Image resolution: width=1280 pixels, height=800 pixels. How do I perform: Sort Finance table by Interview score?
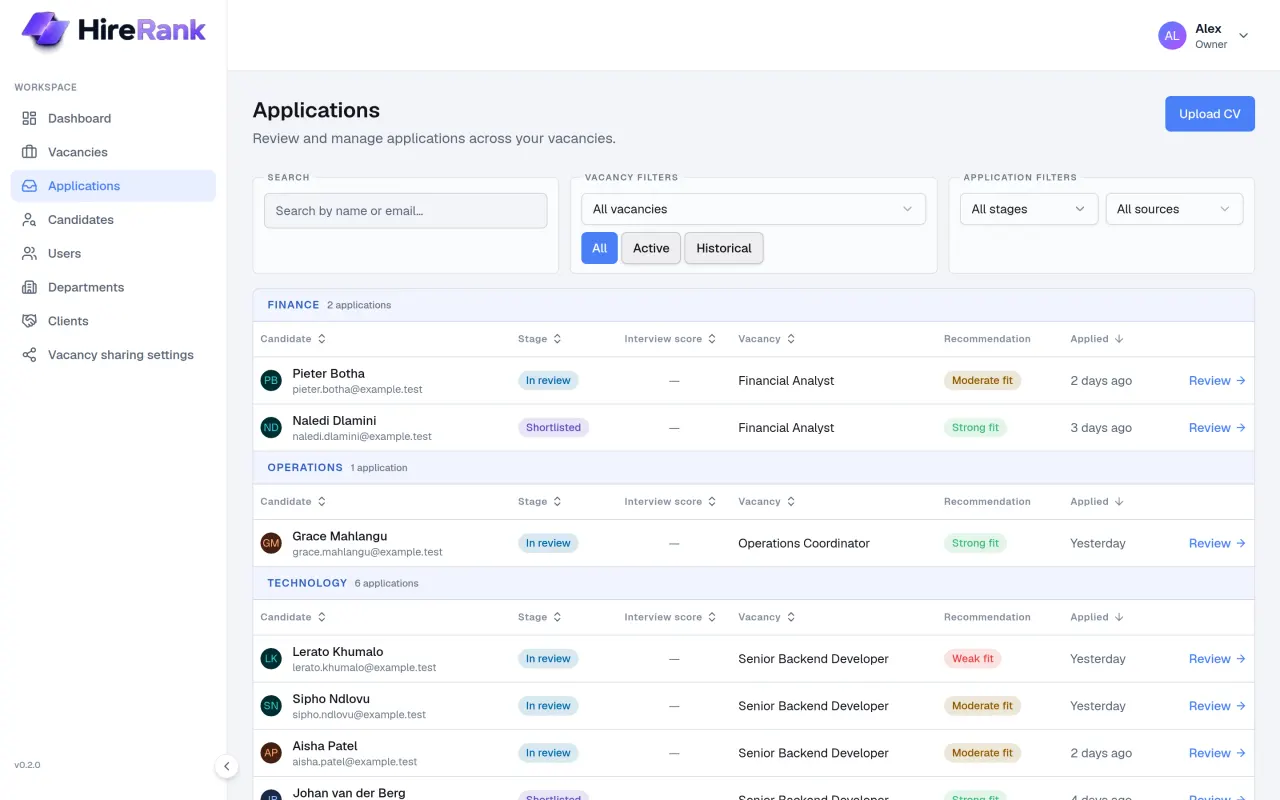coord(670,339)
